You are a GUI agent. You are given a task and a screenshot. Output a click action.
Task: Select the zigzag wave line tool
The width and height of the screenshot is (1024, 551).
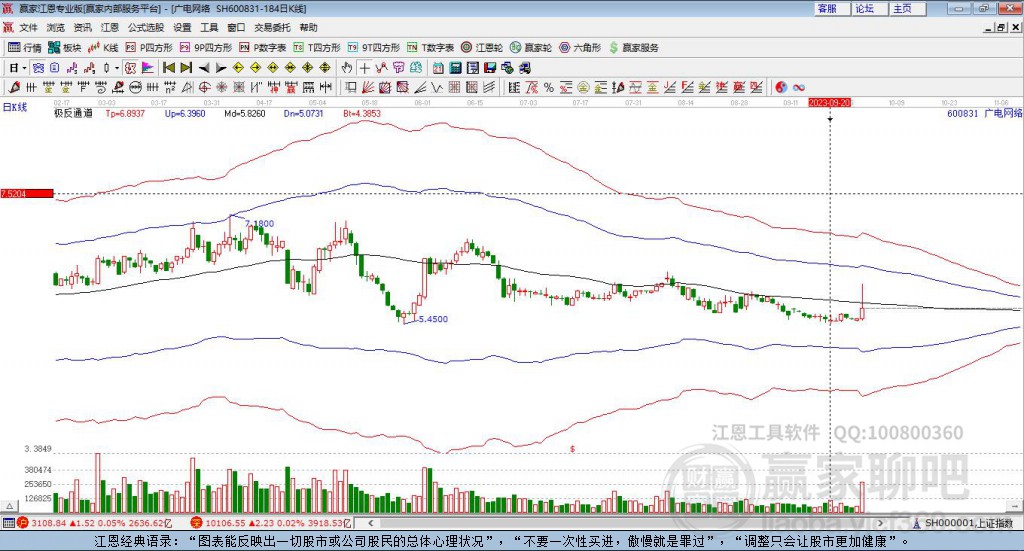coord(437,87)
